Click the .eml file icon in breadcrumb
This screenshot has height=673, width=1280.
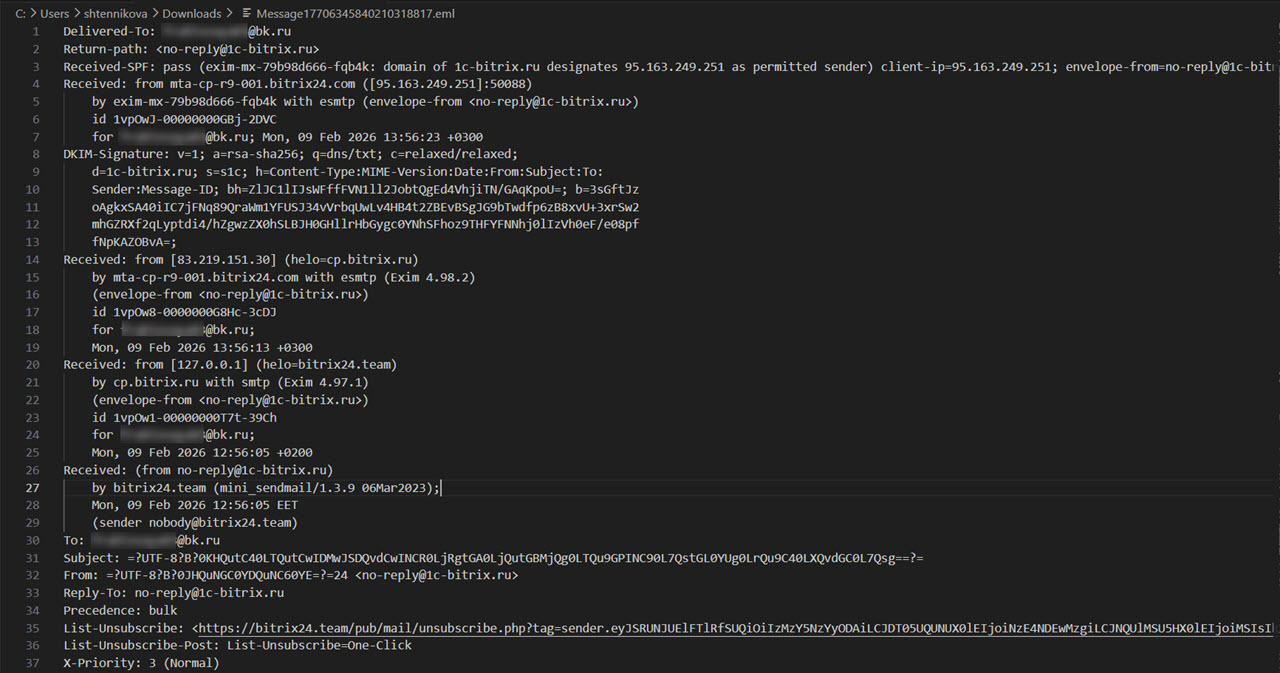244,14
